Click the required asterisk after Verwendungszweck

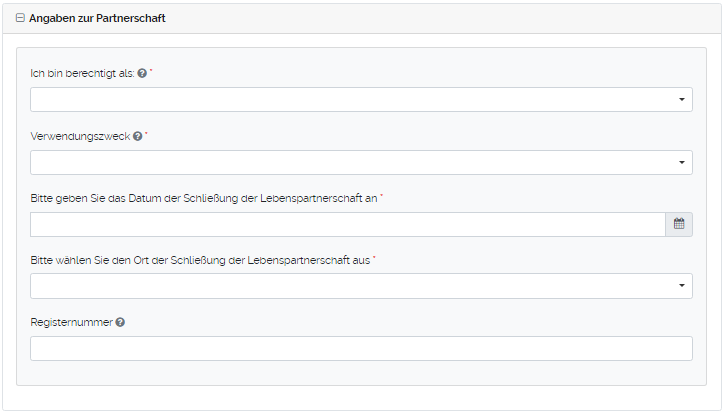(146, 135)
